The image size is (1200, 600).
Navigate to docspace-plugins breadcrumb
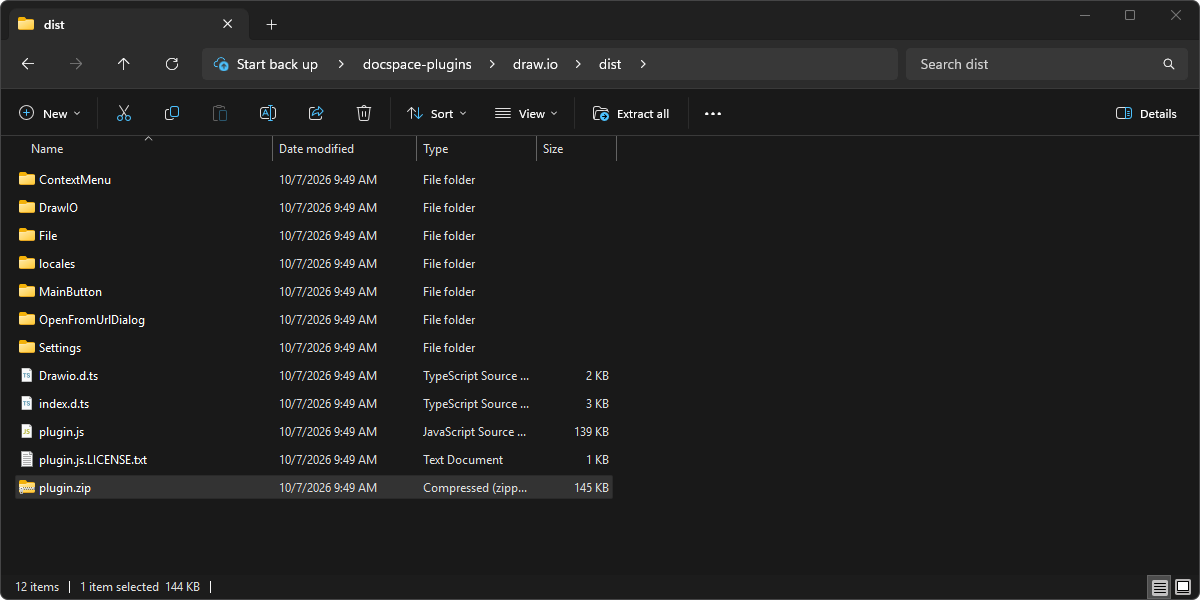pos(417,64)
